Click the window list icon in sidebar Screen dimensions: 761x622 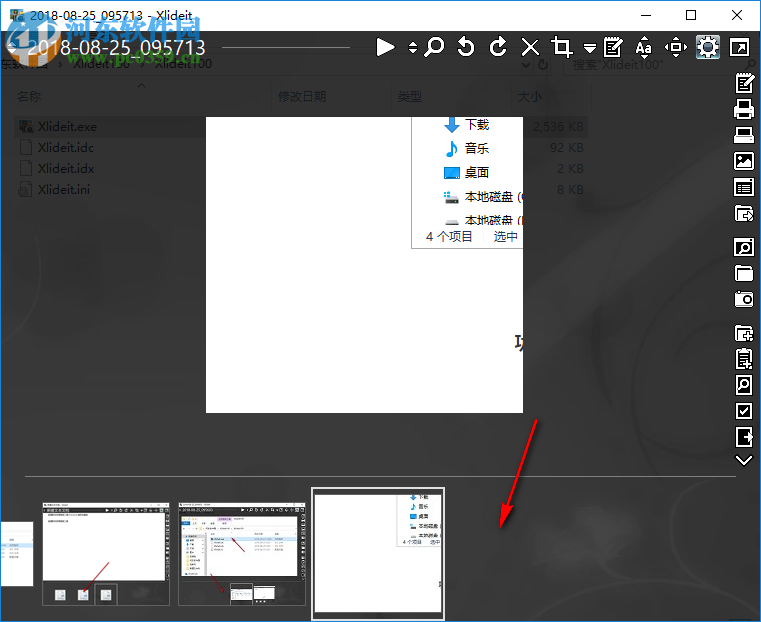click(x=744, y=187)
